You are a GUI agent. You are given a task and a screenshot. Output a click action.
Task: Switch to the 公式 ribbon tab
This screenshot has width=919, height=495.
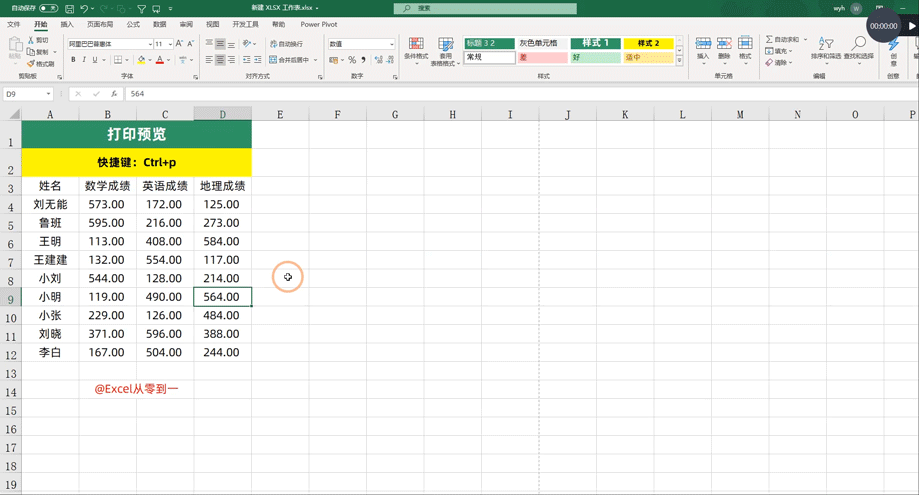(x=133, y=24)
